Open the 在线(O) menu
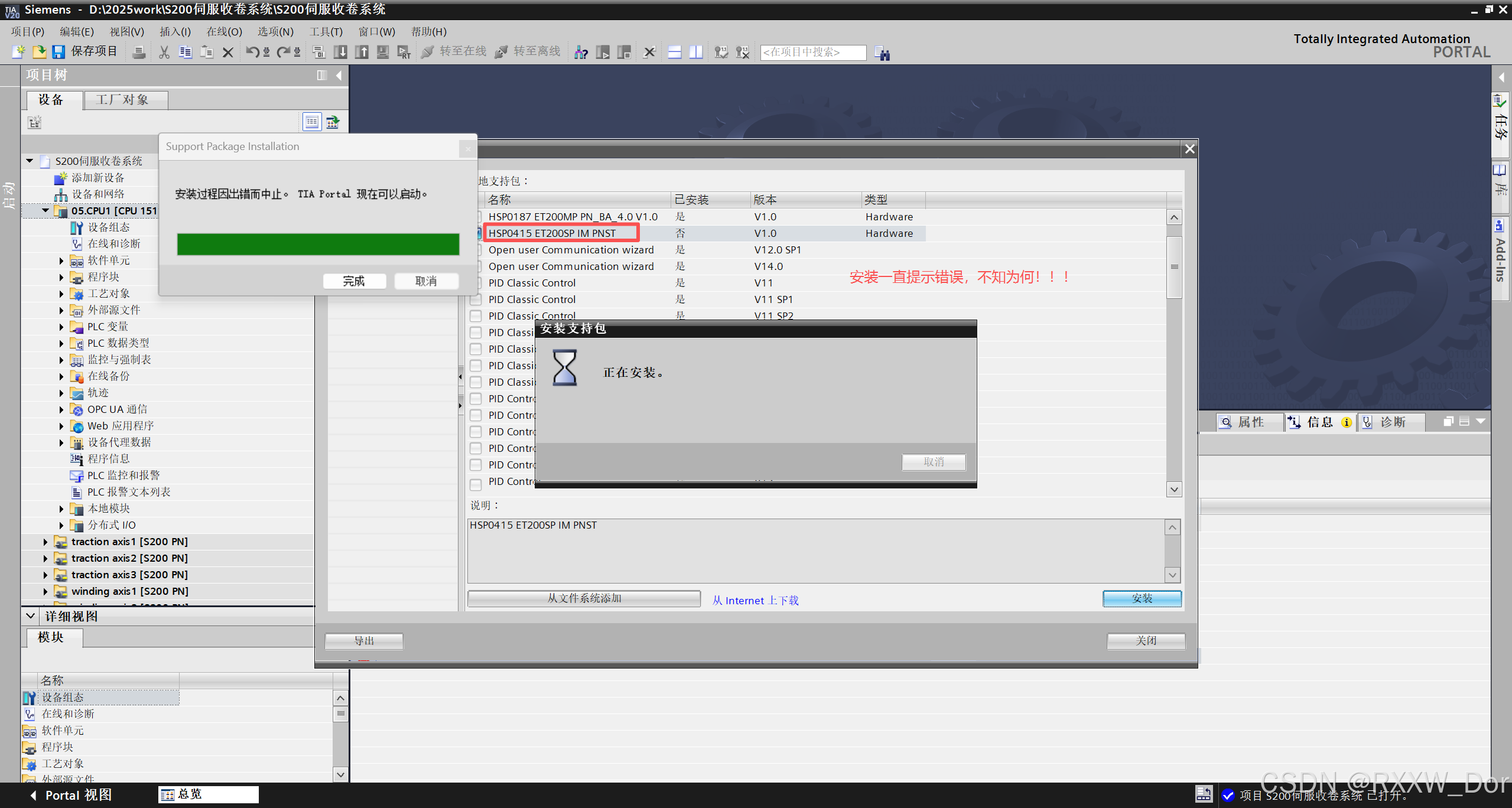Screen dimensions: 1512x808 coord(224,32)
